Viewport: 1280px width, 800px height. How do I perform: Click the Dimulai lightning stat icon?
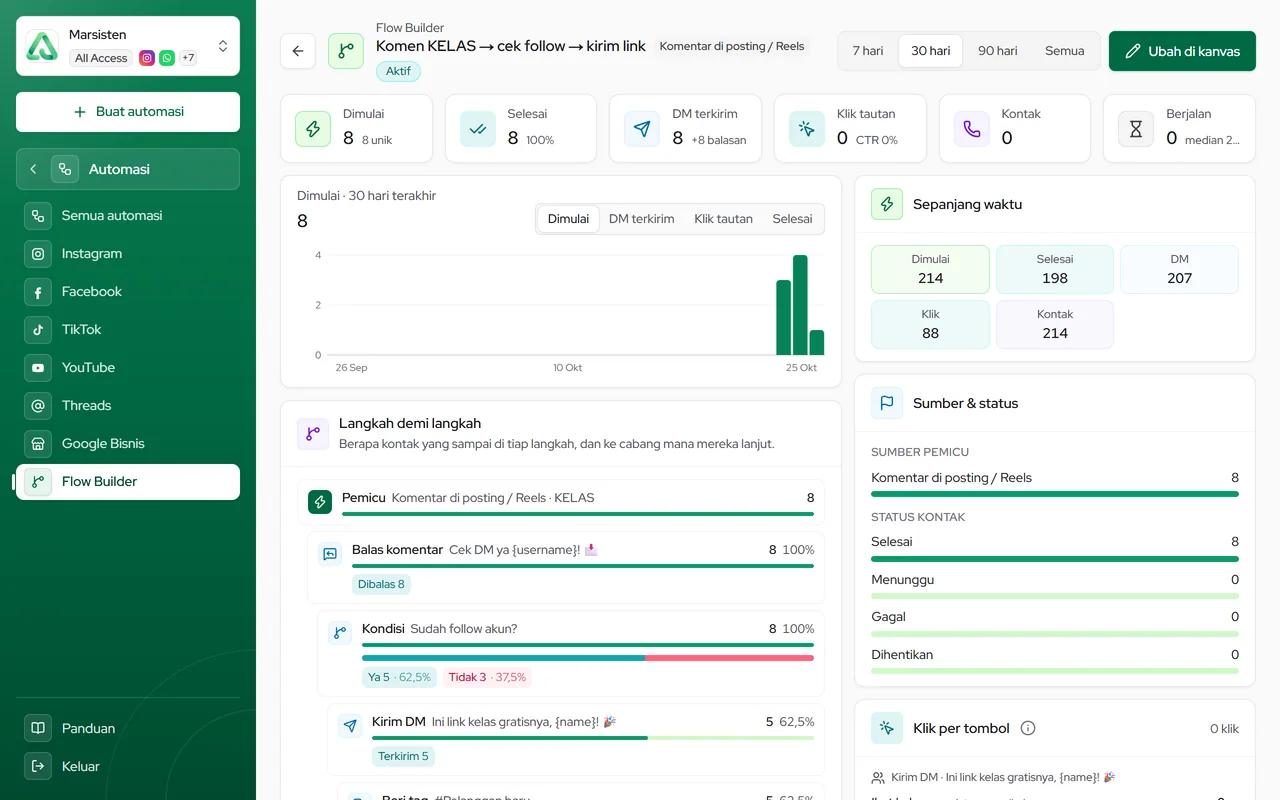coord(313,129)
